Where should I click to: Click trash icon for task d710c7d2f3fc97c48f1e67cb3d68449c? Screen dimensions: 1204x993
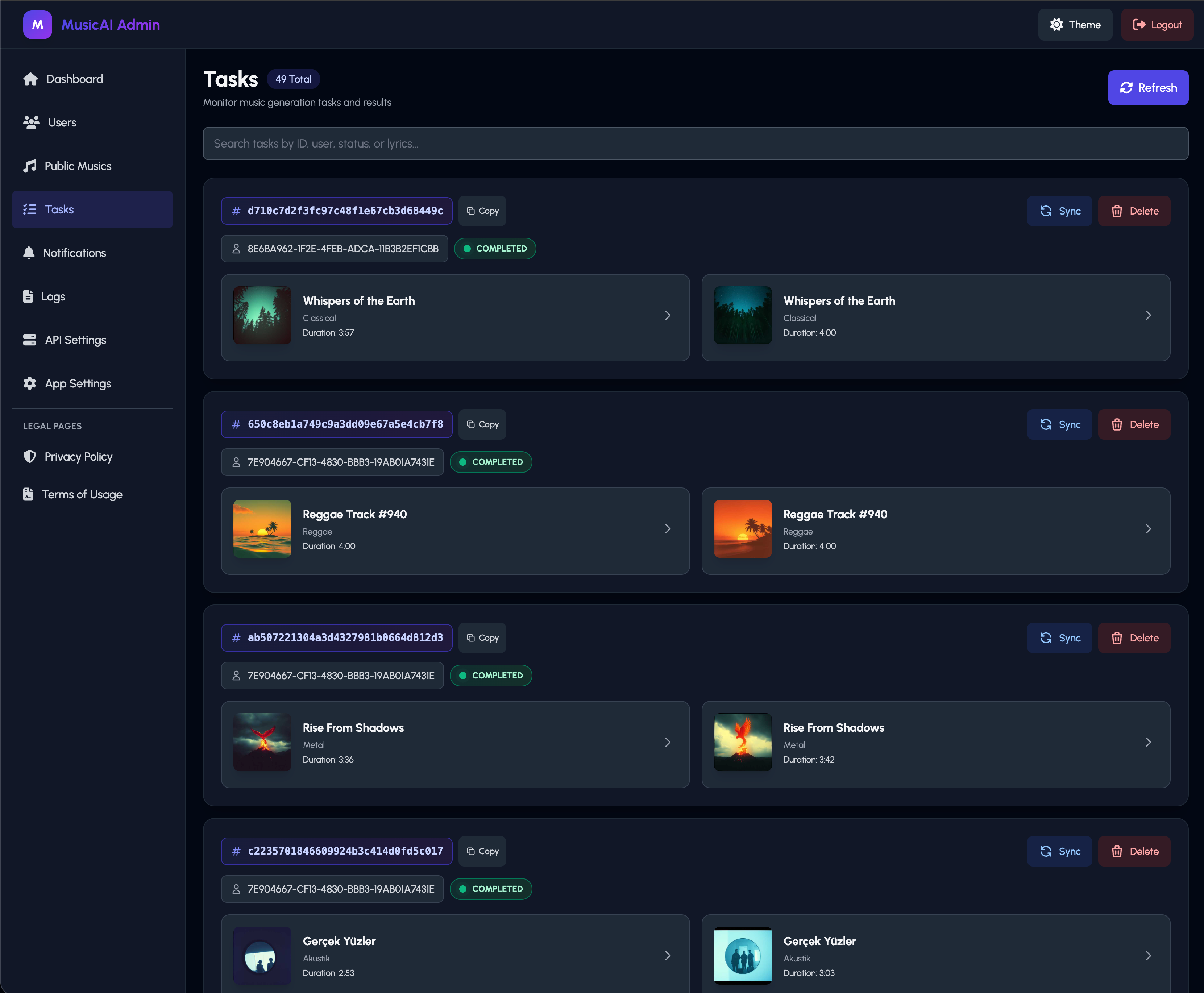click(1117, 211)
